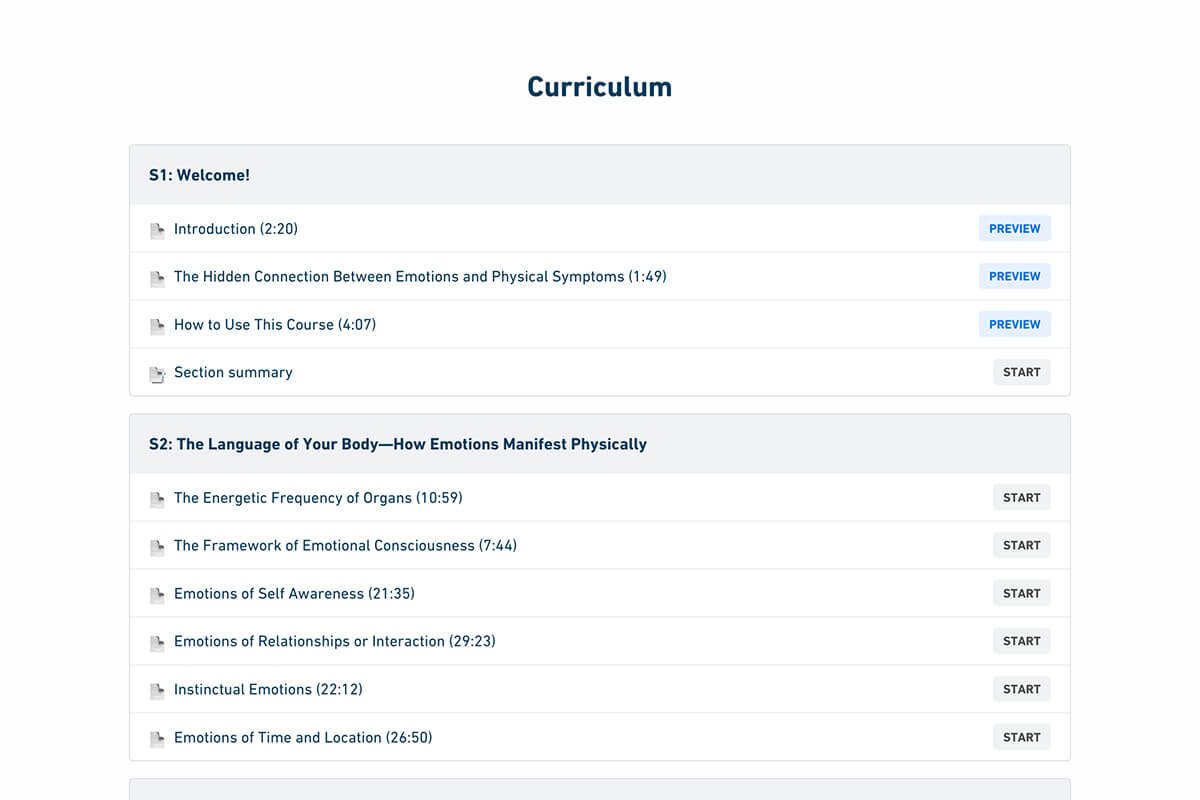1200x800 pixels.
Task: Open the Introduction (2:20) lesson title
Action: point(236,229)
